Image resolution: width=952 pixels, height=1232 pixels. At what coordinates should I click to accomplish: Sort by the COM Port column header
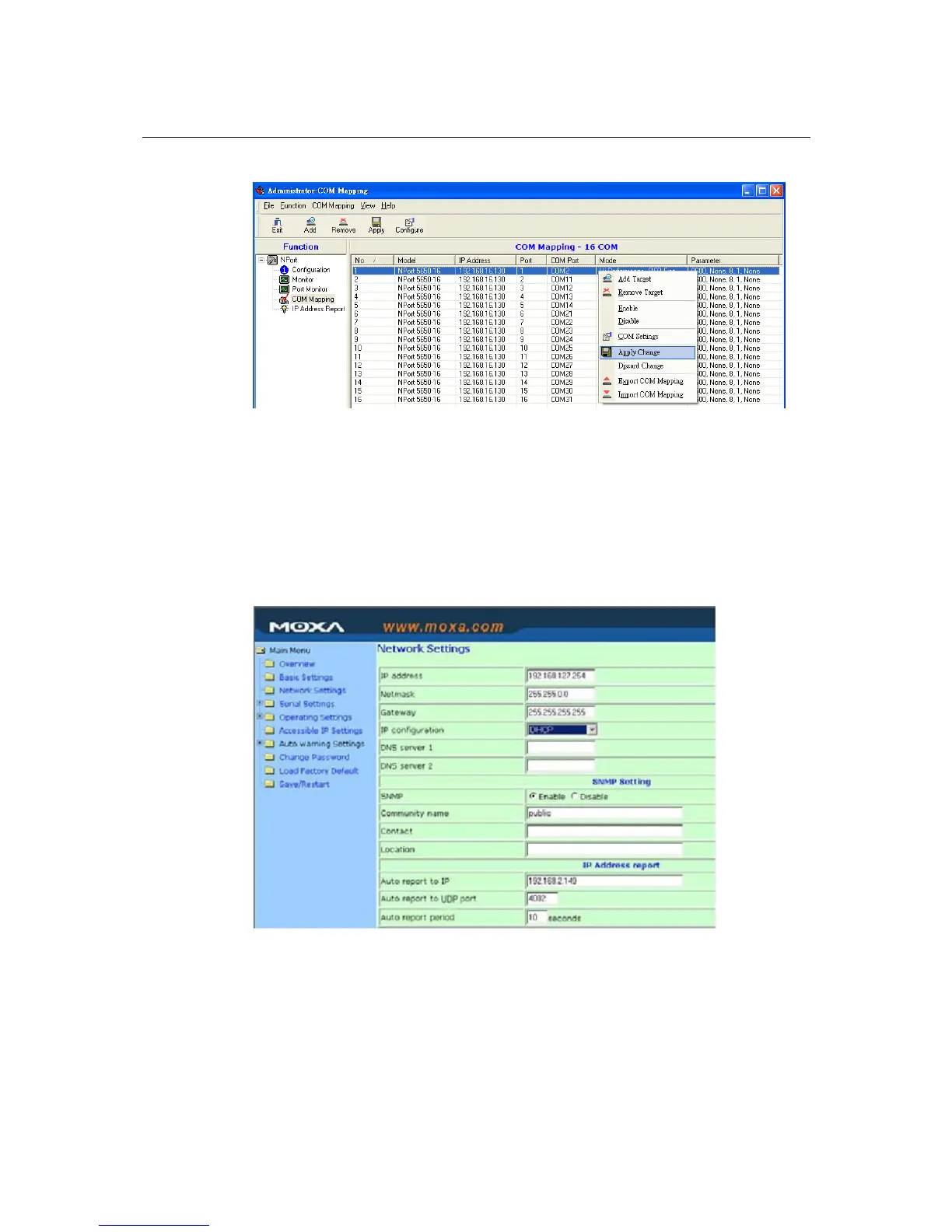(571, 261)
